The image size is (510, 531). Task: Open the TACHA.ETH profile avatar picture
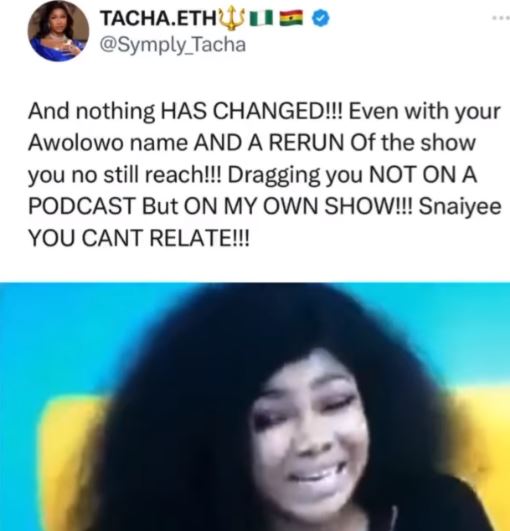pos(58,31)
